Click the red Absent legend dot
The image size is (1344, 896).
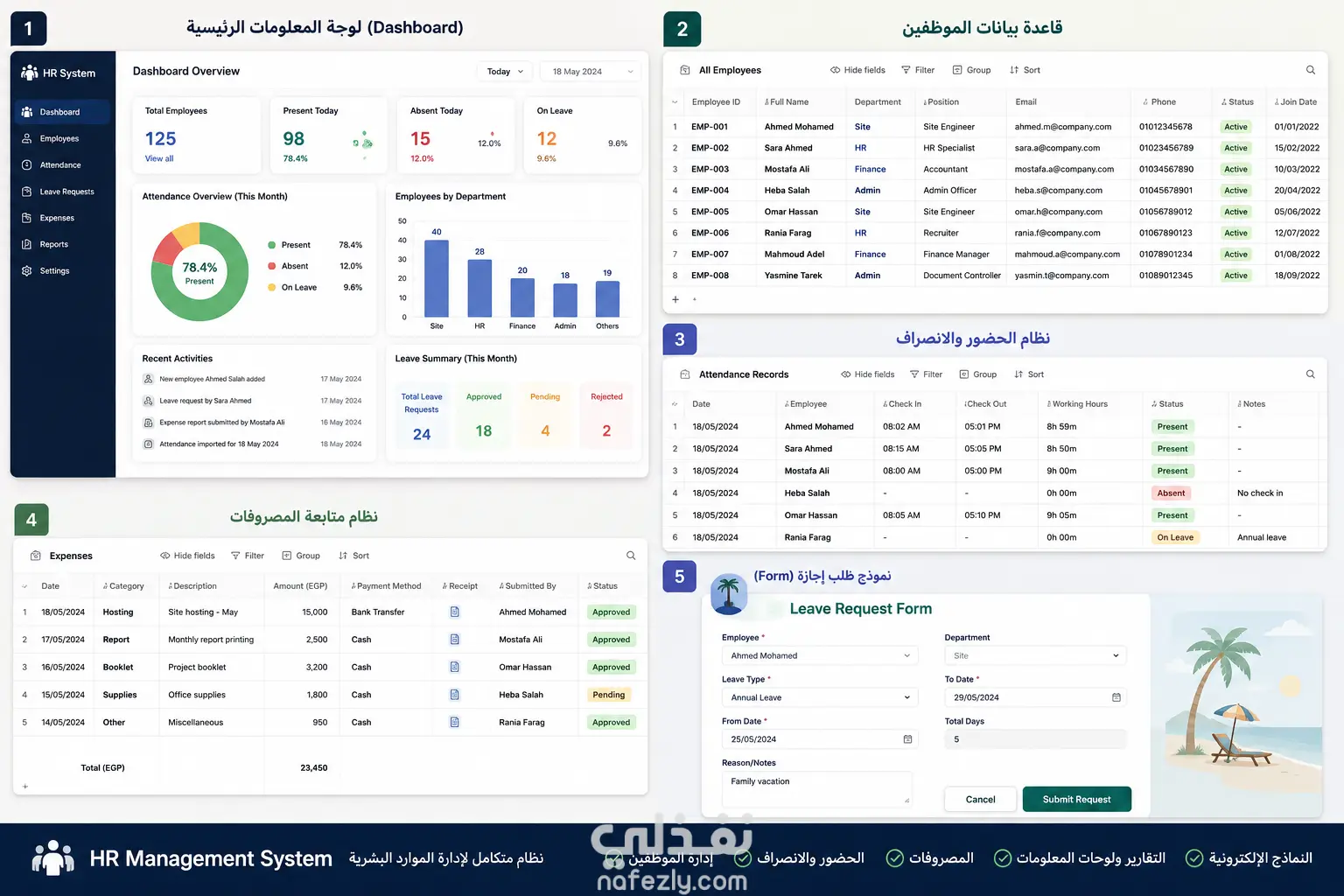(x=272, y=266)
